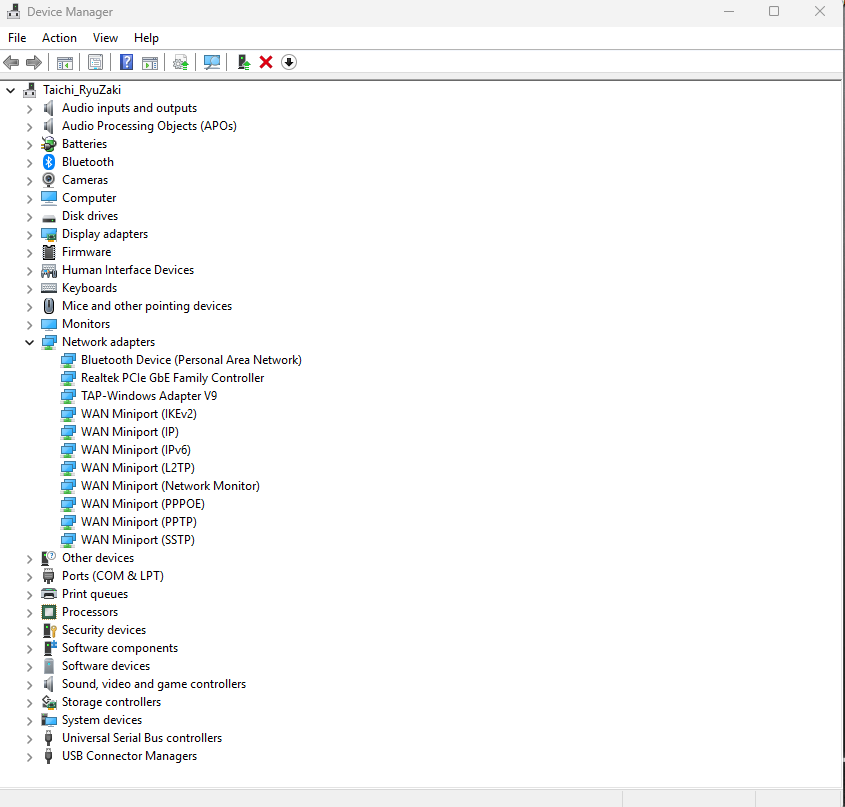Screen dimensions: 845x807
Task: Click the Print queues printer icon
Action: click(x=49, y=594)
